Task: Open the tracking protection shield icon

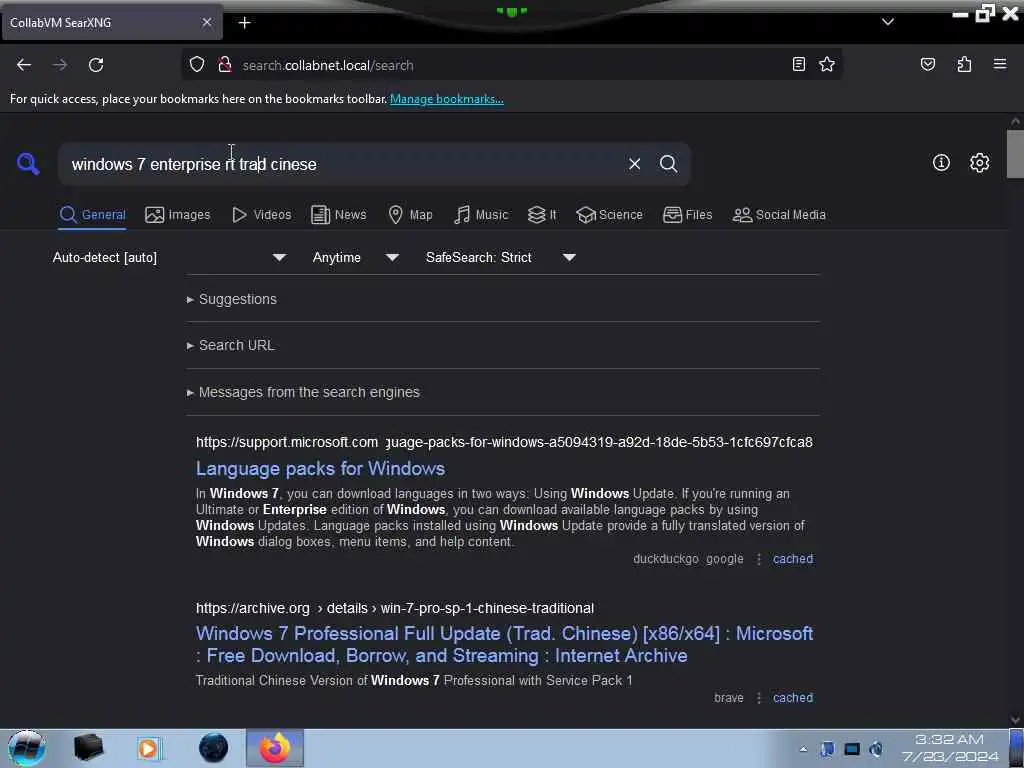Action: (197, 65)
